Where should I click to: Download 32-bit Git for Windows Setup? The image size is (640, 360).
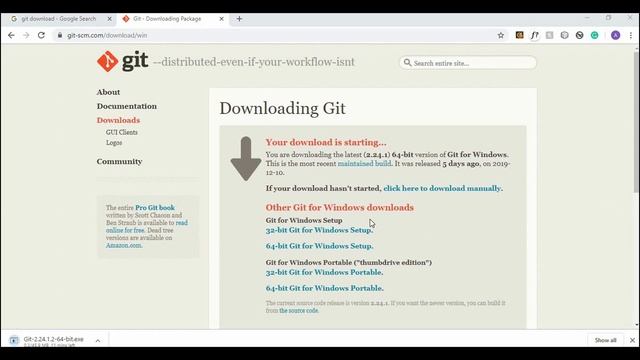pyautogui.click(x=319, y=230)
